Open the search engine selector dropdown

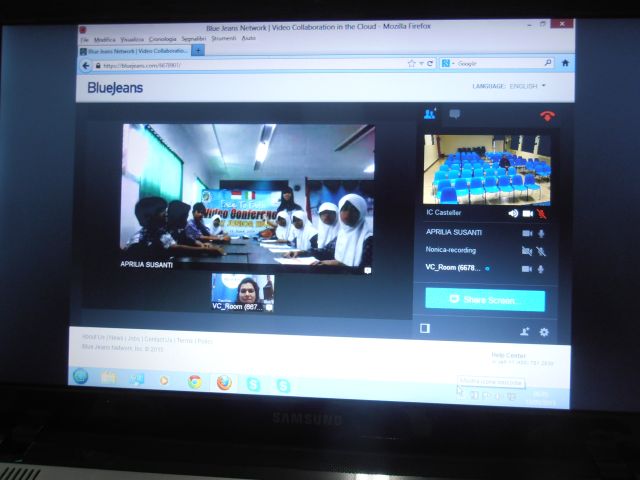(447, 63)
